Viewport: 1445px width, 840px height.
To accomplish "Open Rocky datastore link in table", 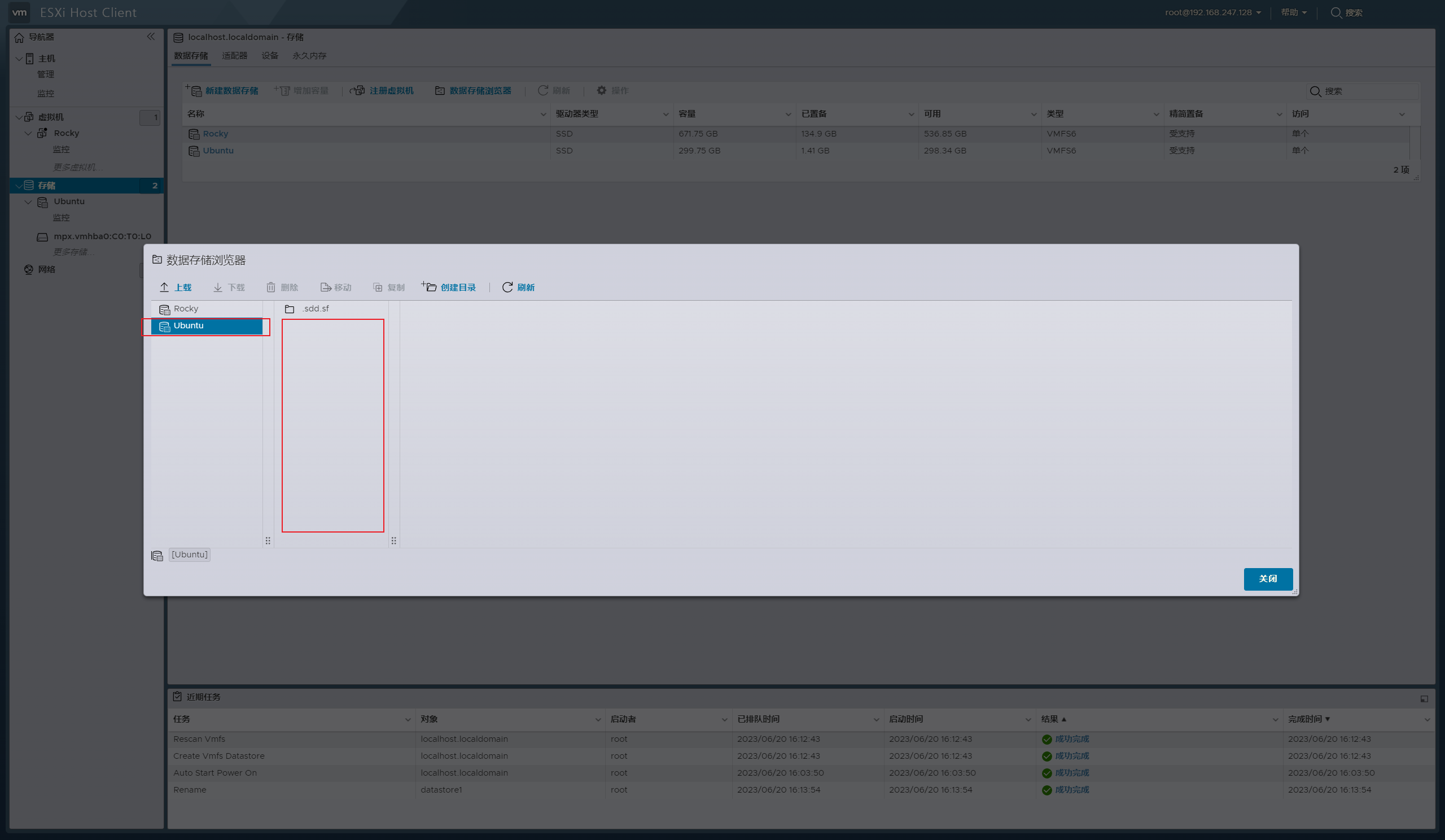I will (216, 134).
